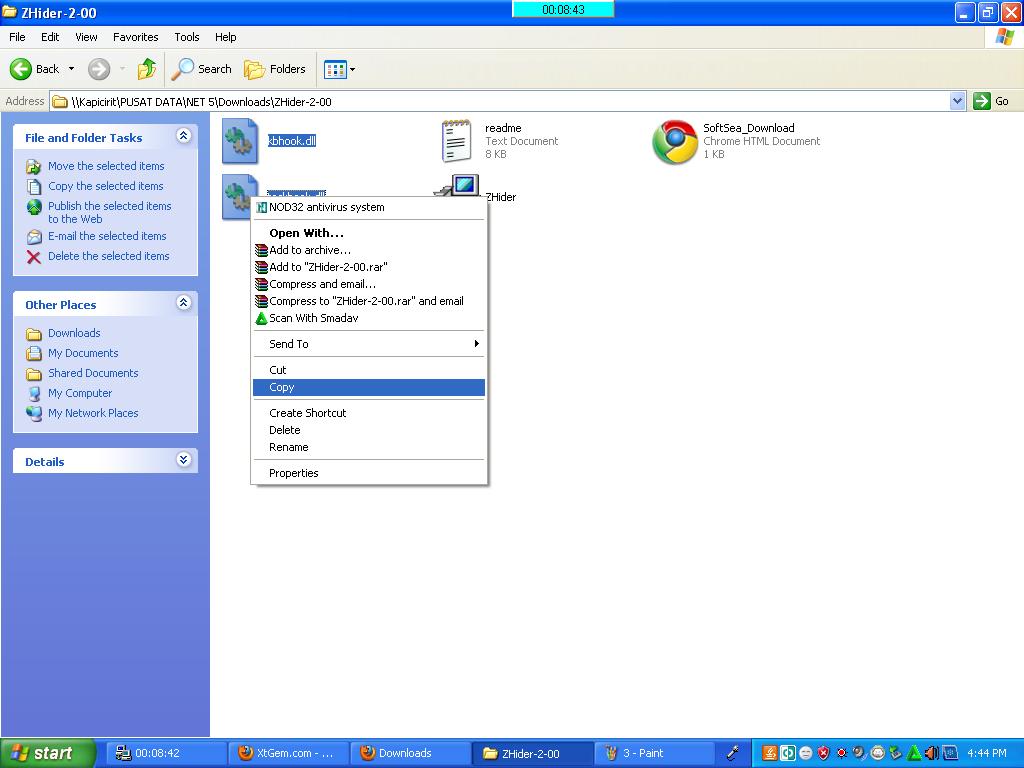The image size is (1024, 768).
Task: Choose Copy in context menu
Action: pyautogui.click(x=369, y=387)
